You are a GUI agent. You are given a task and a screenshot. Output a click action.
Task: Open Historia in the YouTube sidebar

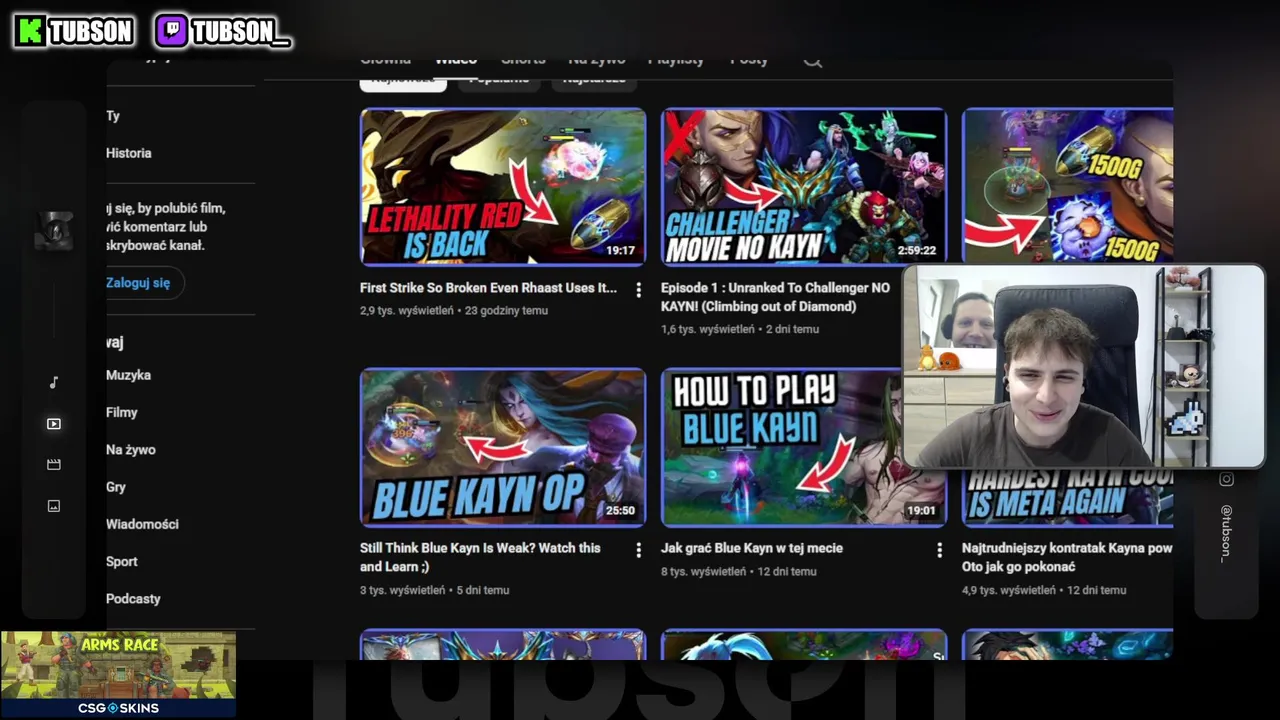(x=129, y=153)
